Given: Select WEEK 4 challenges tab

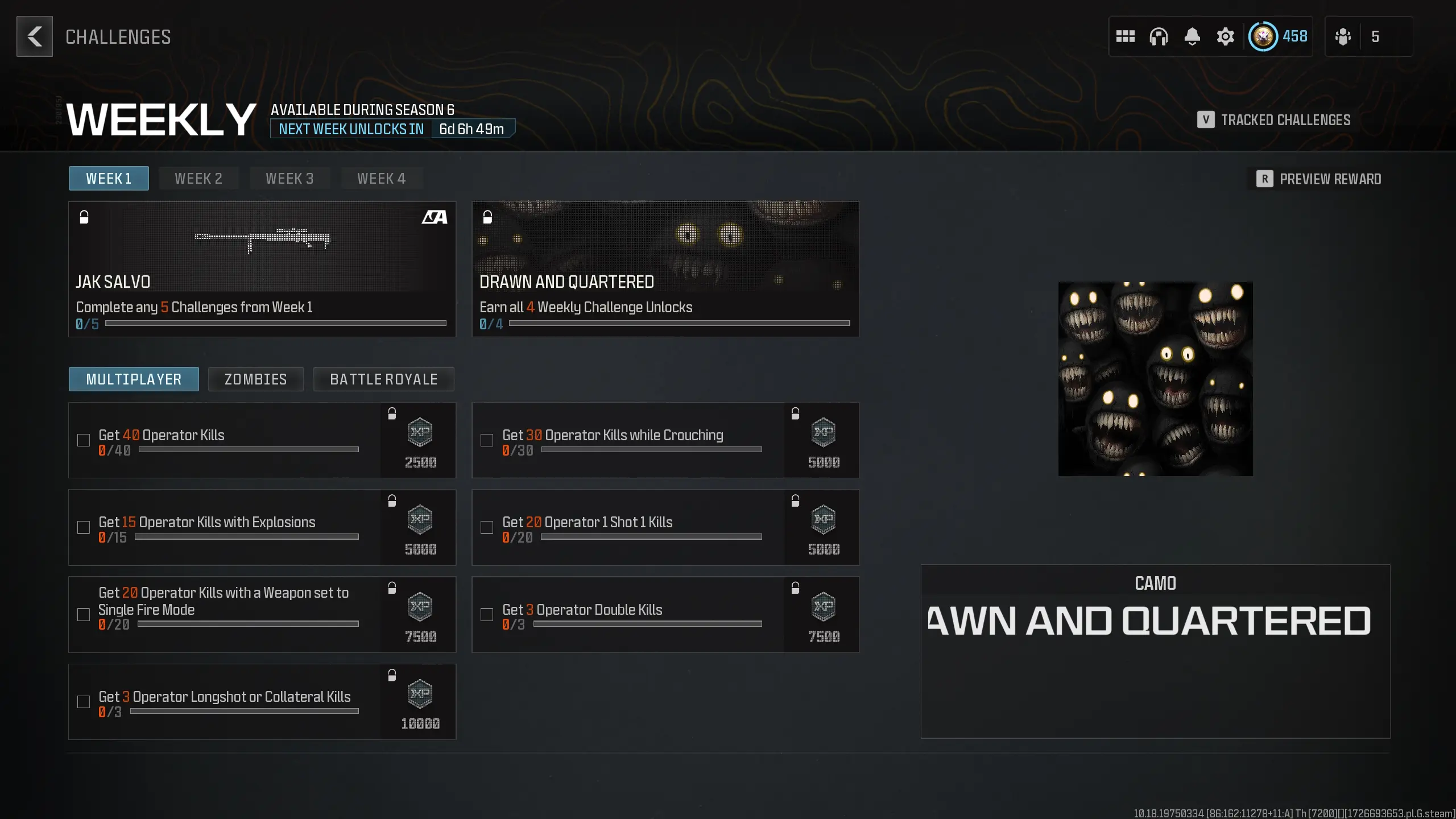Looking at the screenshot, I should [381, 178].
